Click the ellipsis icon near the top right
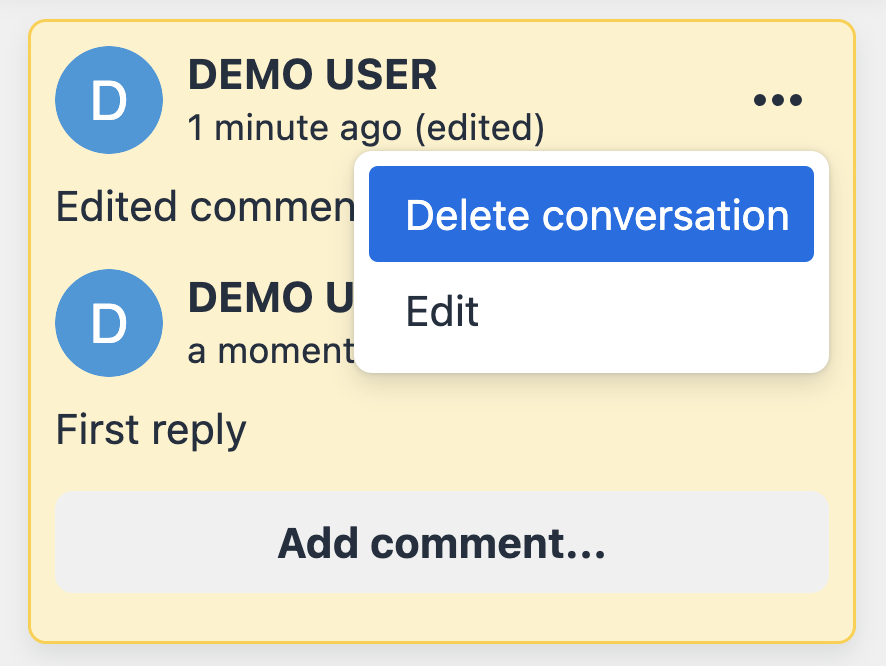 click(x=778, y=98)
